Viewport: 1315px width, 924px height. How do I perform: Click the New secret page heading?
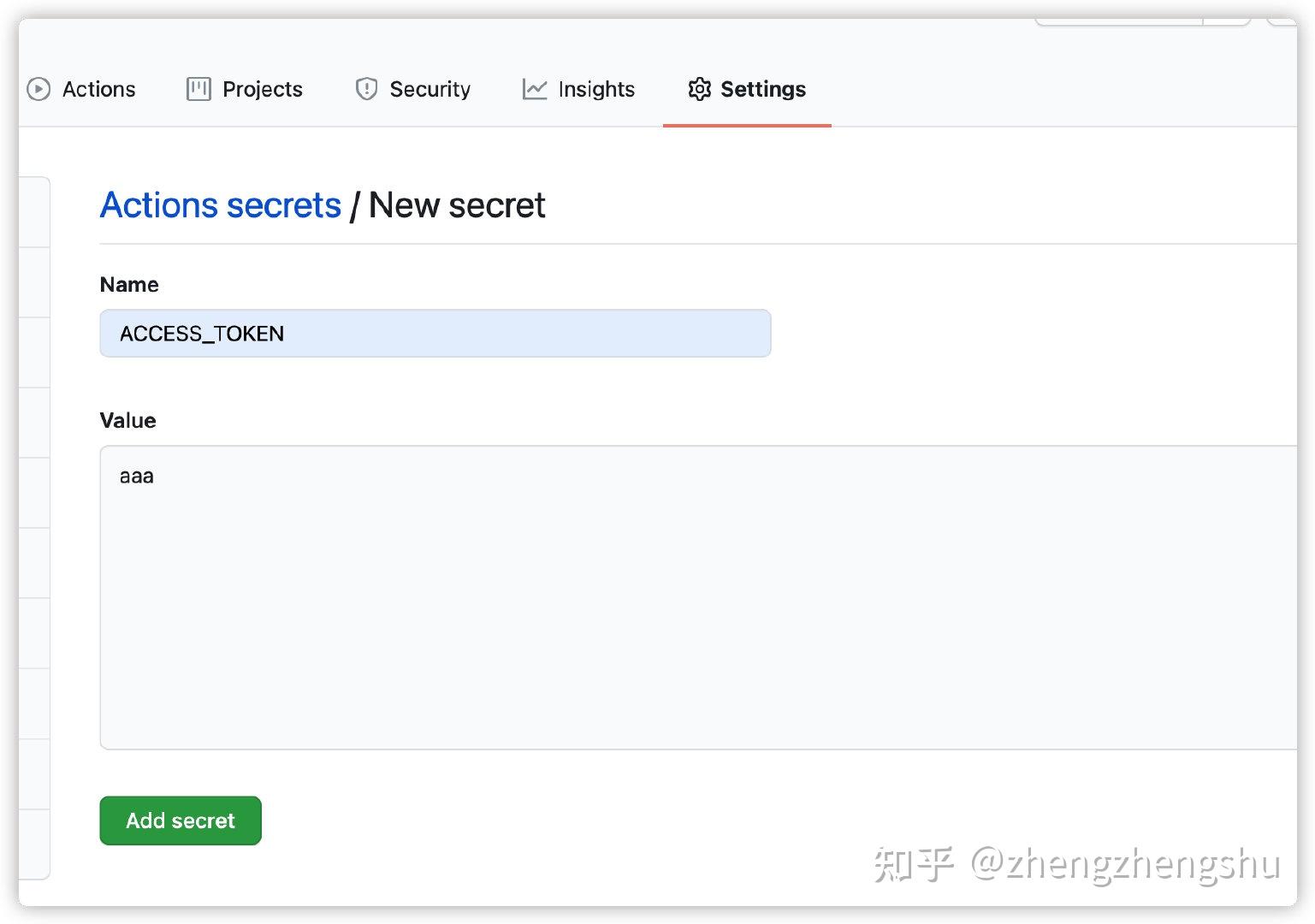click(456, 204)
